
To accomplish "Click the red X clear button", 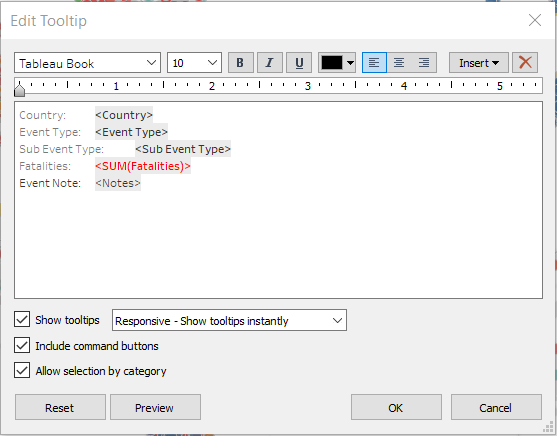I will (x=525, y=63).
